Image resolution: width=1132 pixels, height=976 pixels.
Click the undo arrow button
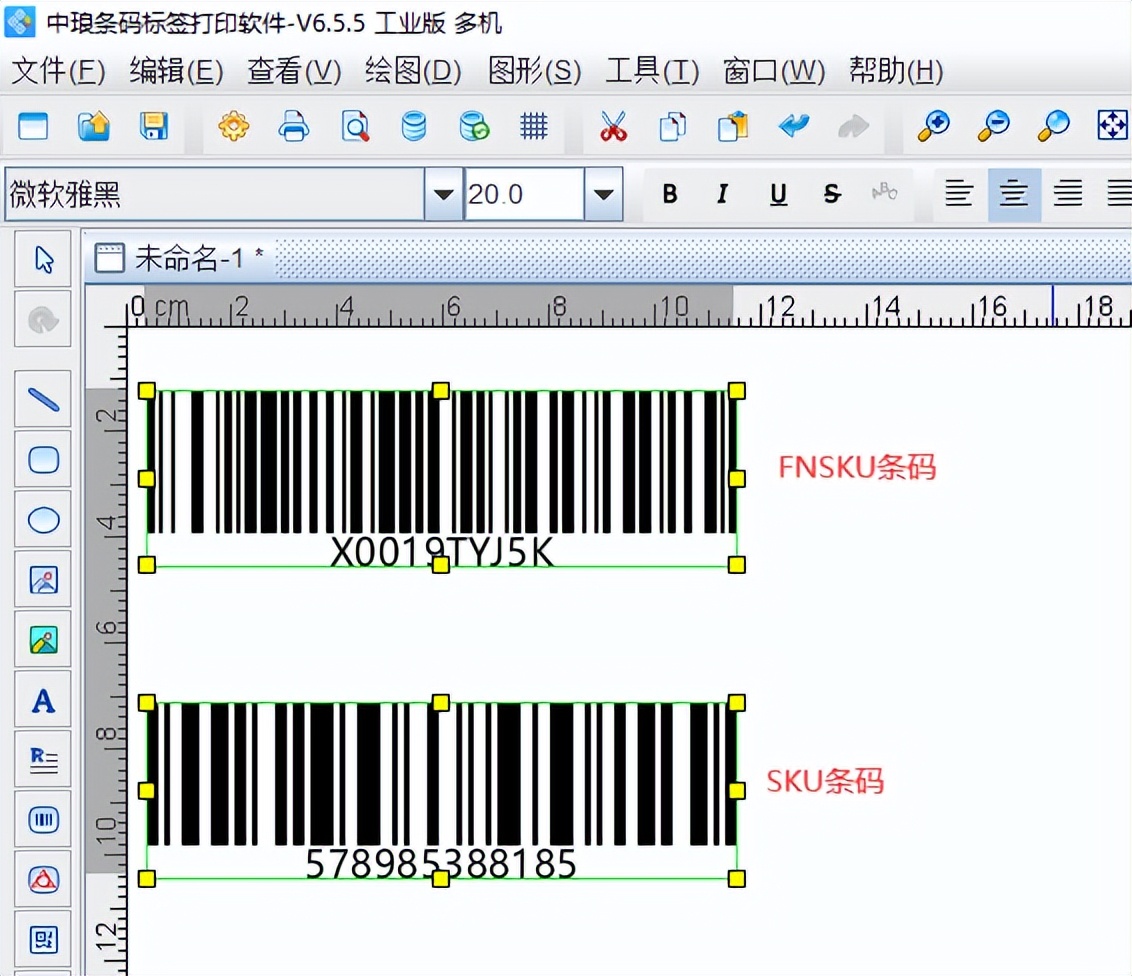coord(793,127)
